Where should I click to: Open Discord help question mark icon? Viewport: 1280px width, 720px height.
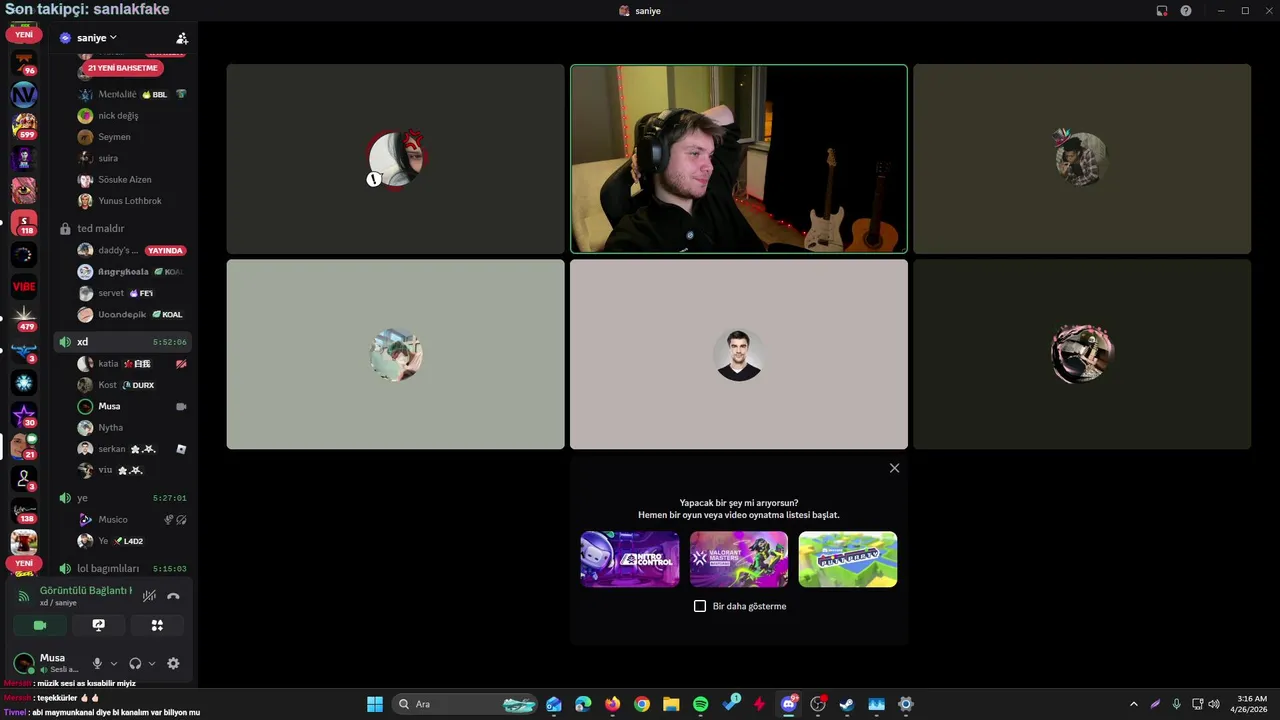click(x=1186, y=11)
